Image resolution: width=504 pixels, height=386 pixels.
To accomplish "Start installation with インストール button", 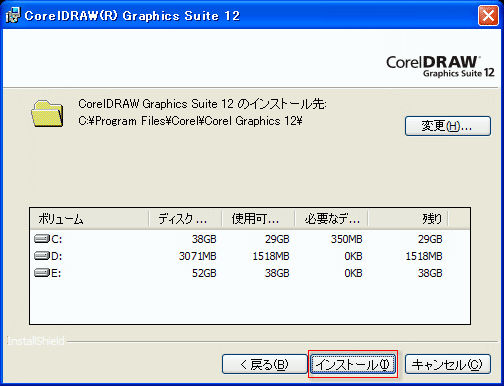I will (353, 364).
